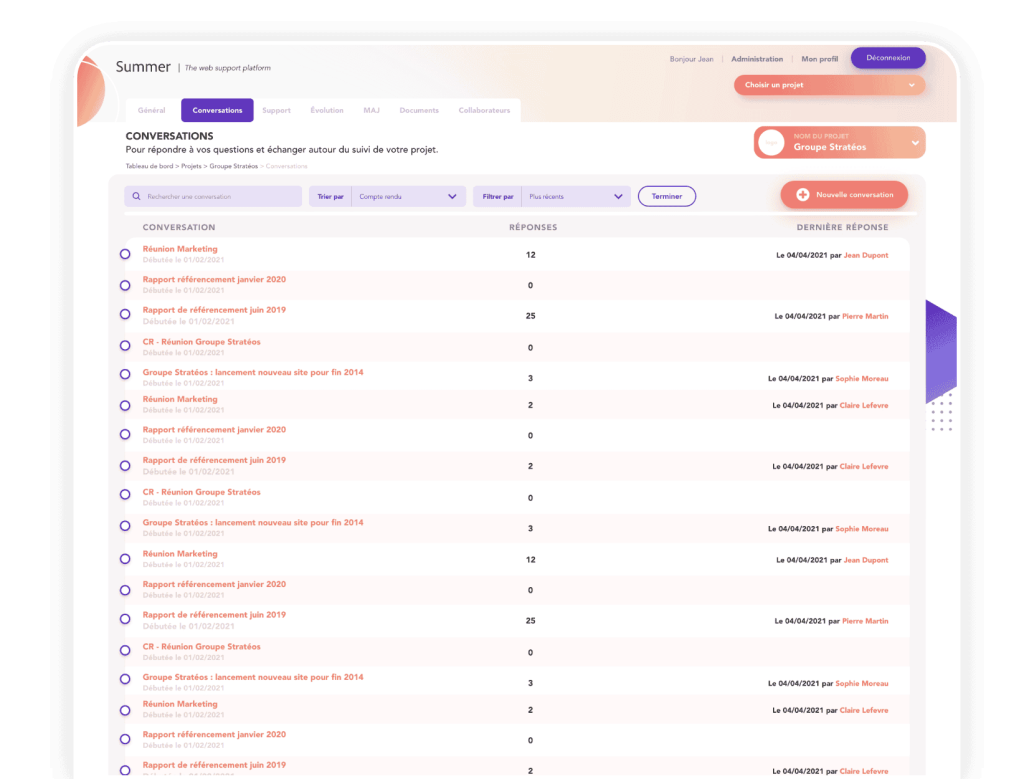Click the Groupe Stratéos project logo circle
This screenshot has height=779, width=1024.
(x=771, y=143)
